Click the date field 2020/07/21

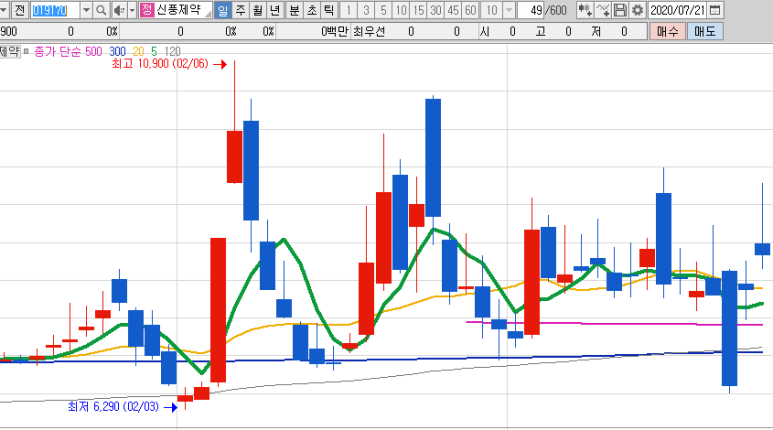677,10
